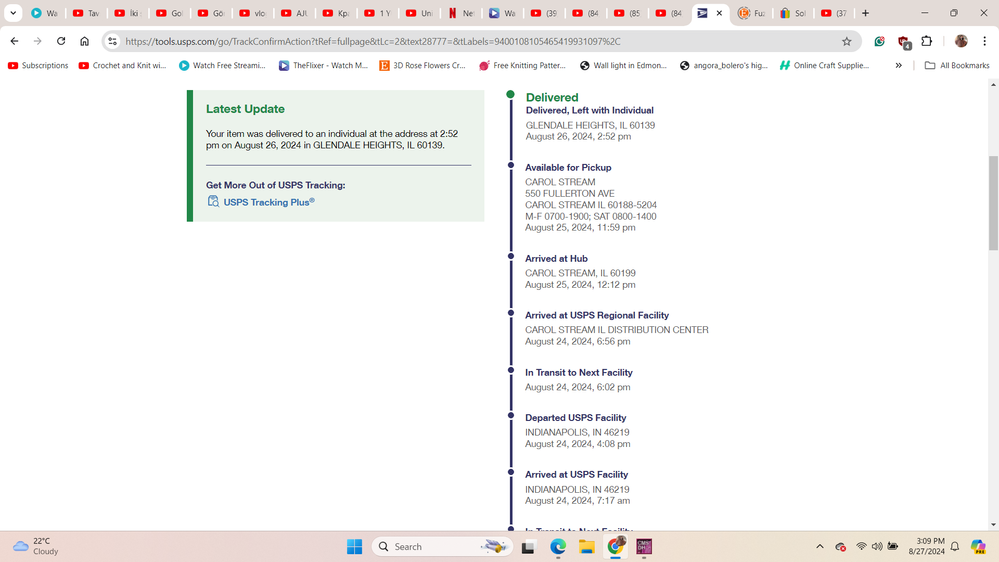Screen dimensions: 999x562
Task: Expand hidden bookmarks chevron
Action: [x=898, y=65]
